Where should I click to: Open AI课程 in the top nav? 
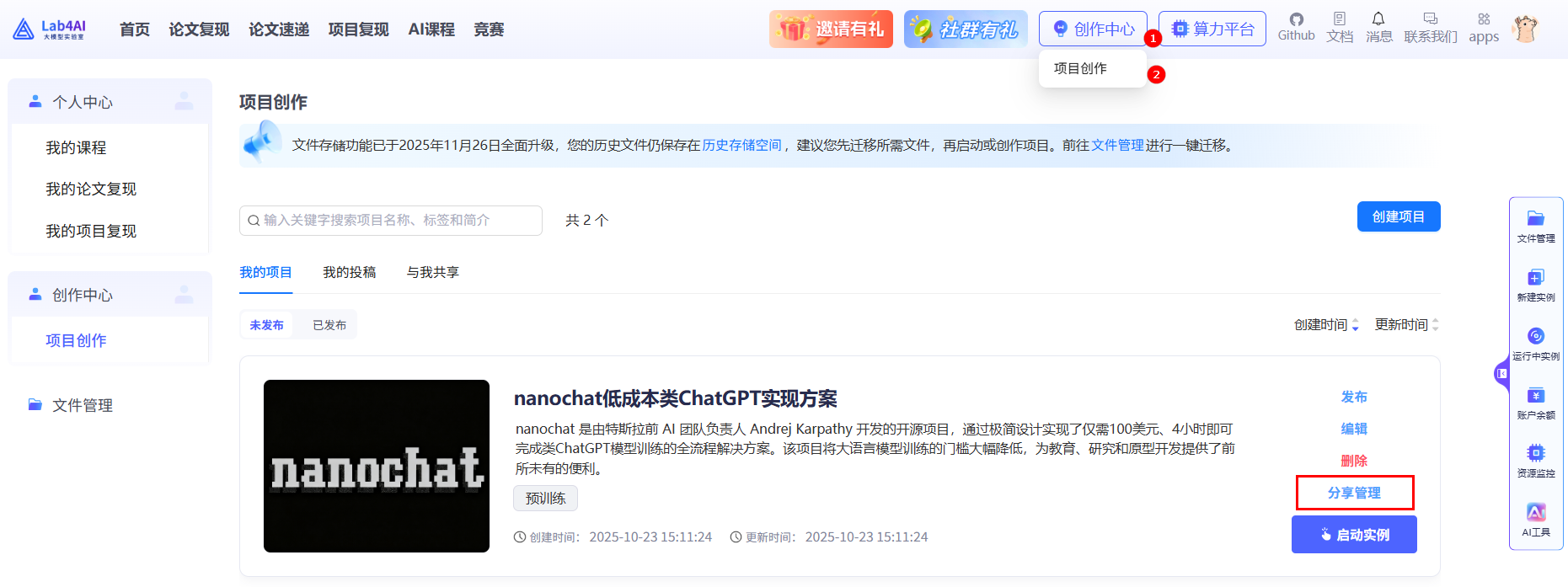[431, 29]
